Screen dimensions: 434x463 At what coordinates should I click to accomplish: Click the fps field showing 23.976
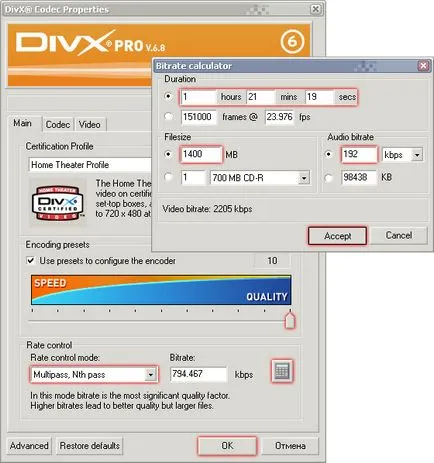tap(280, 117)
